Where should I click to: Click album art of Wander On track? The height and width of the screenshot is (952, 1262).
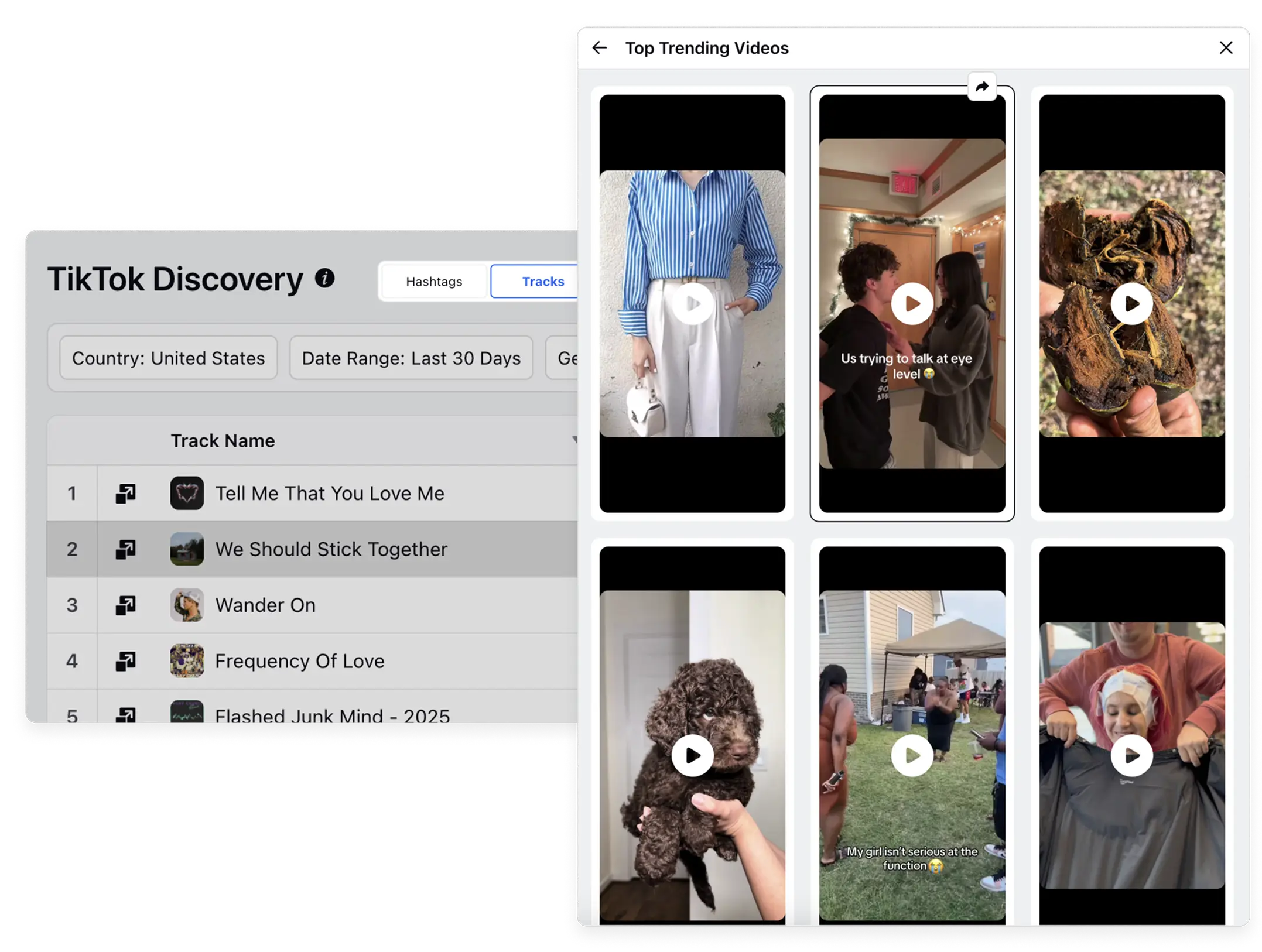click(x=187, y=605)
